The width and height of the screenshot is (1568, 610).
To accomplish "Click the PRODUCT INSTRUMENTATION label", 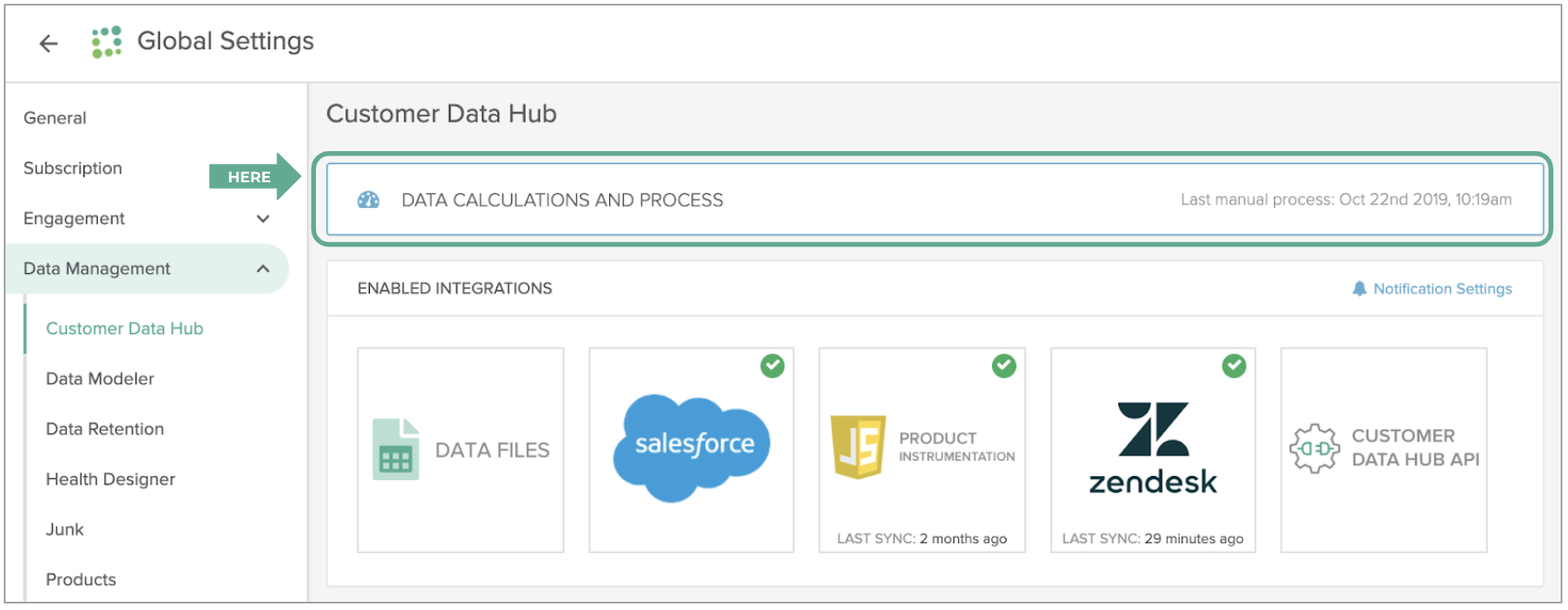I will pos(956,446).
